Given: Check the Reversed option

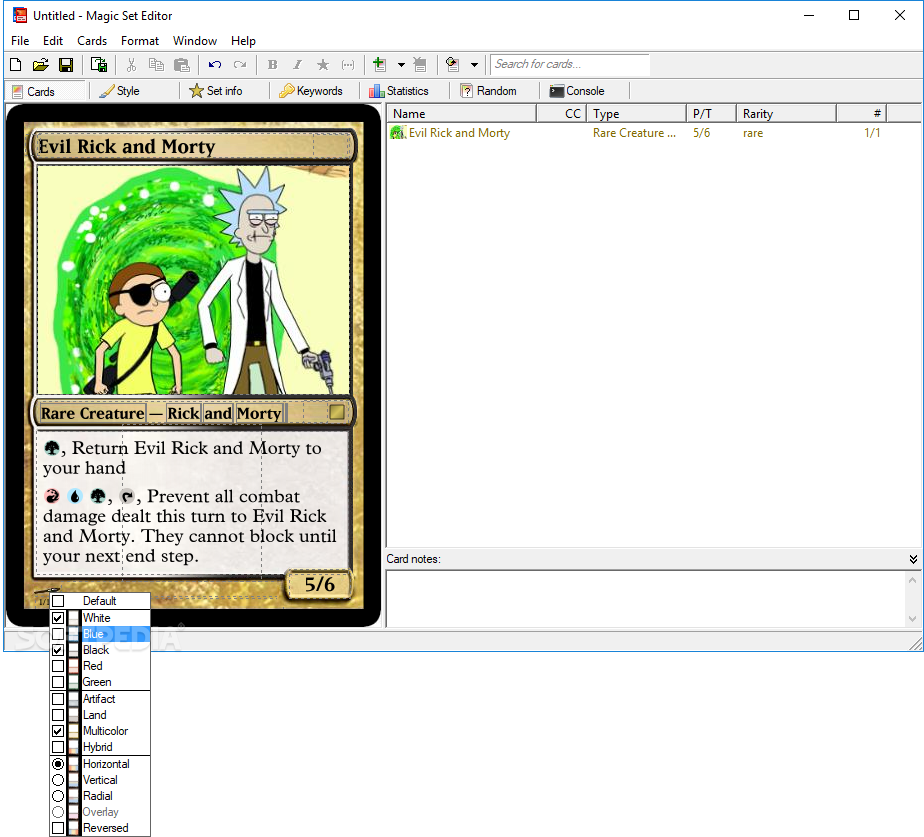Looking at the screenshot, I should point(58,828).
